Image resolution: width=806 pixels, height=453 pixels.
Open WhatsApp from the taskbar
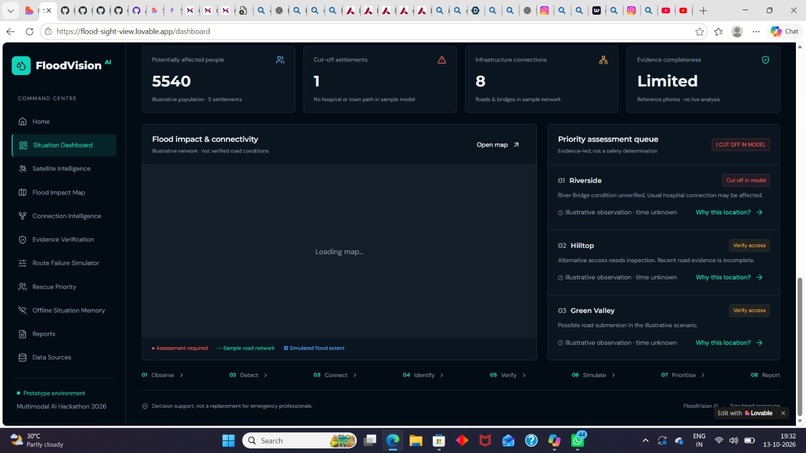pyautogui.click(x=578, y=441)
